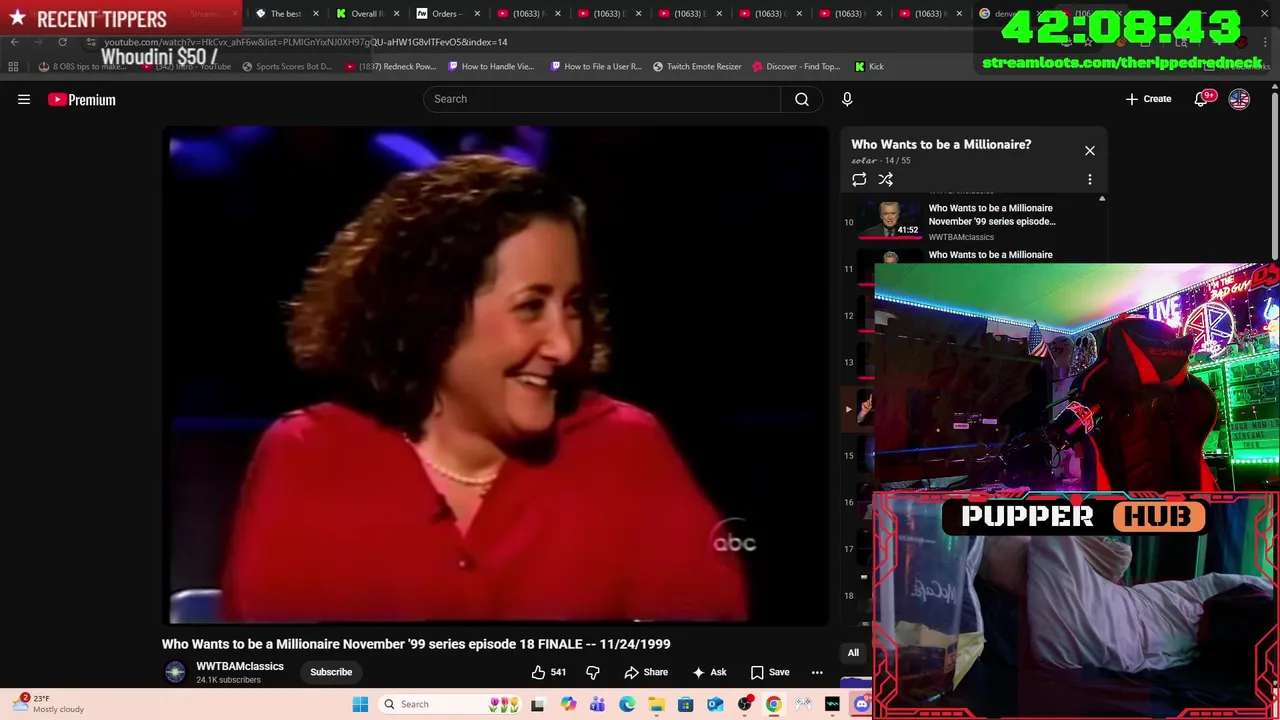Open Outlook from taskbar
Screen dimensions: 1280x720
coord(715,704)
